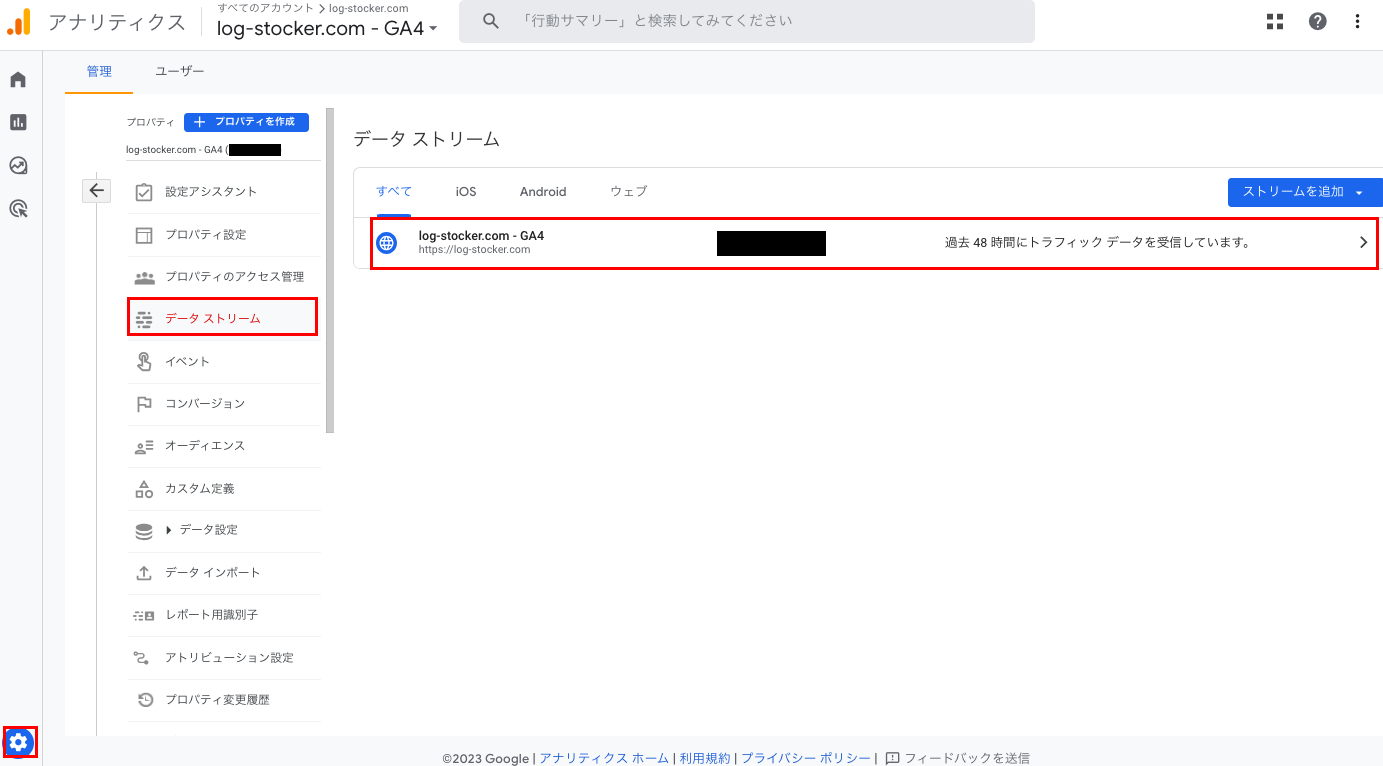Image resolution: width=1383 pixels, height=766 pixels.
Task: Open コンバージョン menu item
Action: pyautogui.click(x=205, y=404)
